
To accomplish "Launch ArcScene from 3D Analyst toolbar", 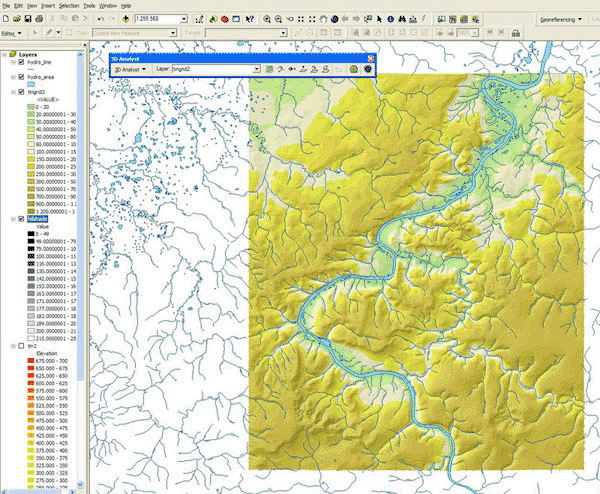I will pyautogui.click(x=354, y=69).
